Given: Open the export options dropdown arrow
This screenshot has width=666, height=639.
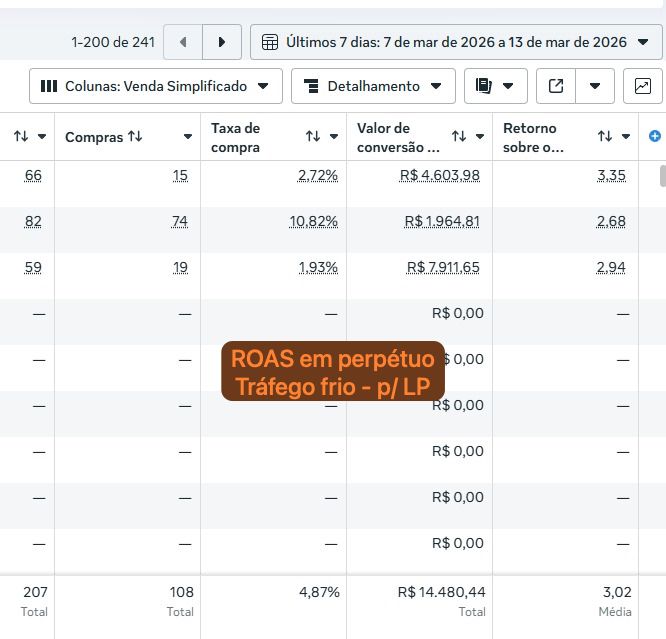Looking at the screenshot, I should [595, 86].
